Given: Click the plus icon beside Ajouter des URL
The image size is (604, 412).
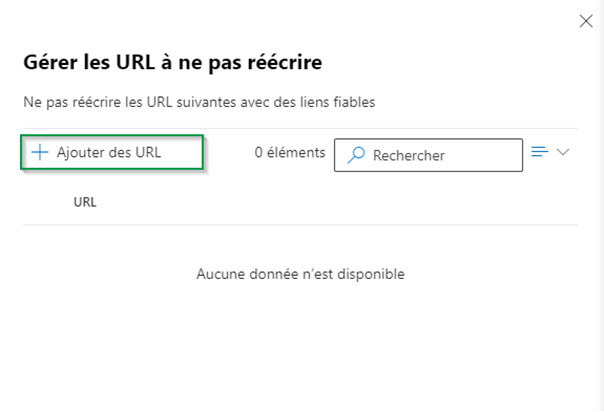Looking at the screenshot, I should click(x=40, y=153).
